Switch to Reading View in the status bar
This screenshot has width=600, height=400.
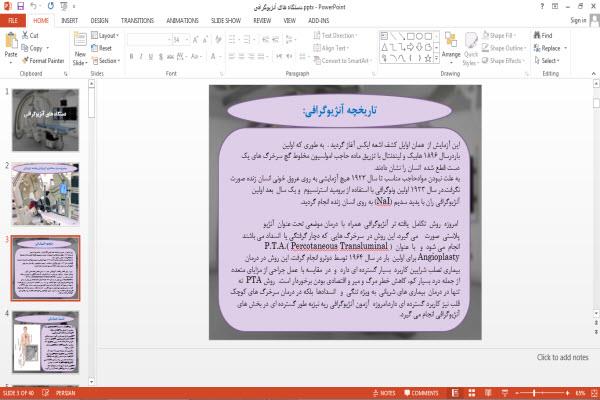(x=488, y=393)
